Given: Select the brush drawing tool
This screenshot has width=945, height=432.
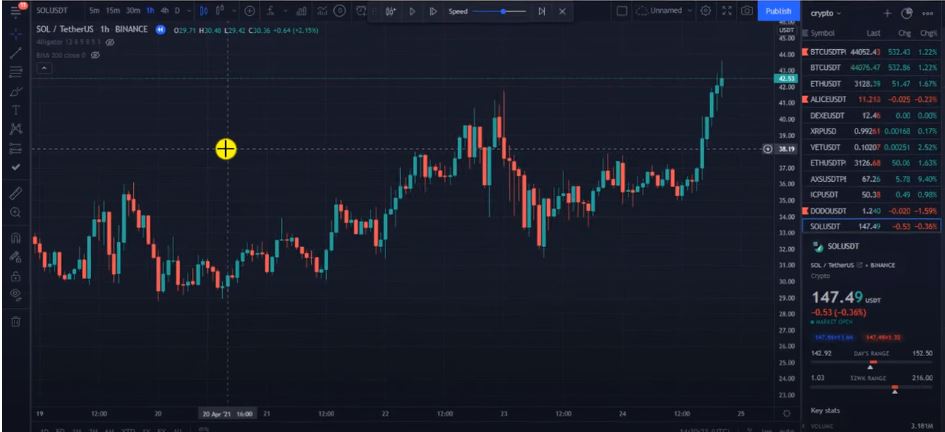Looking at the screenshot, I should pyautogui.click(x=16, y=92).
